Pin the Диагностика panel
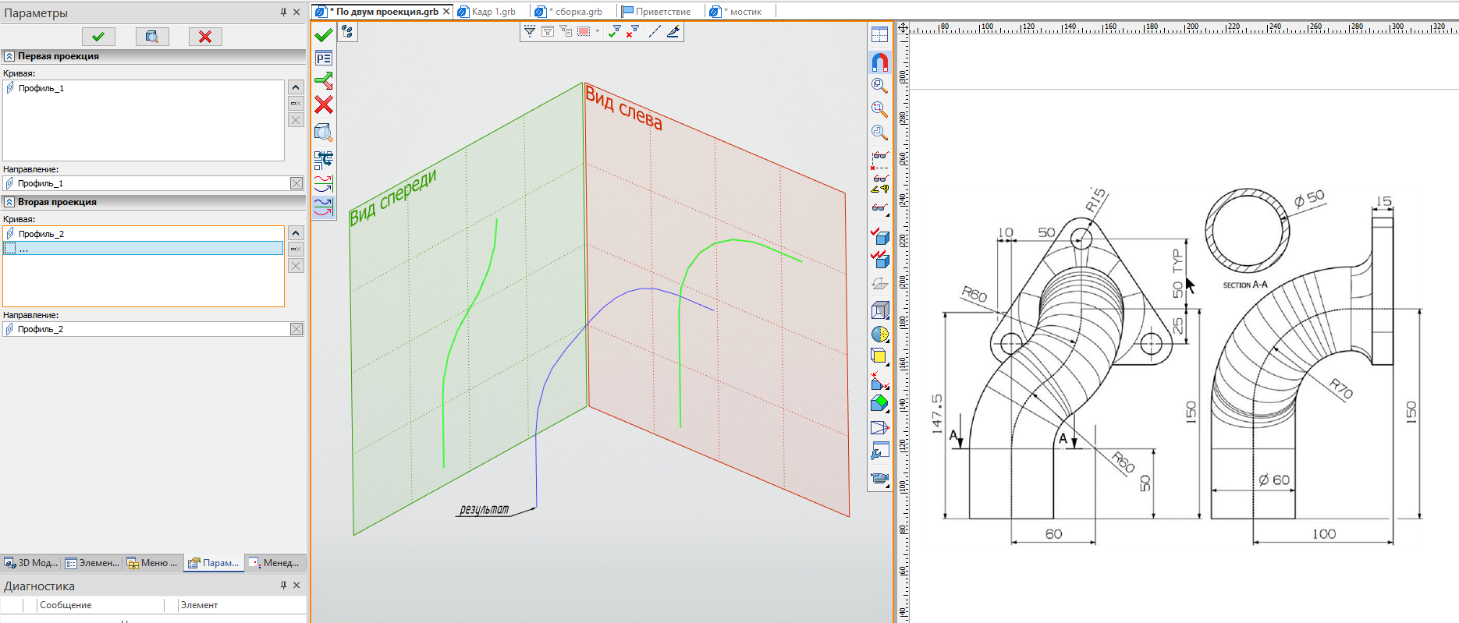The image size is (1459, 623). pos(283,586)
